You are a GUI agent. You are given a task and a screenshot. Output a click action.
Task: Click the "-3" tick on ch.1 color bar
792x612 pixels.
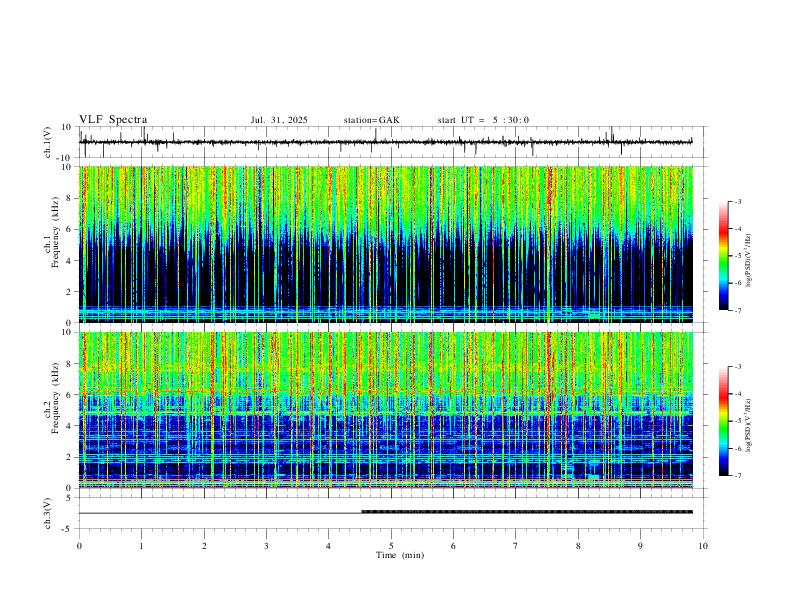coord(737,201)
